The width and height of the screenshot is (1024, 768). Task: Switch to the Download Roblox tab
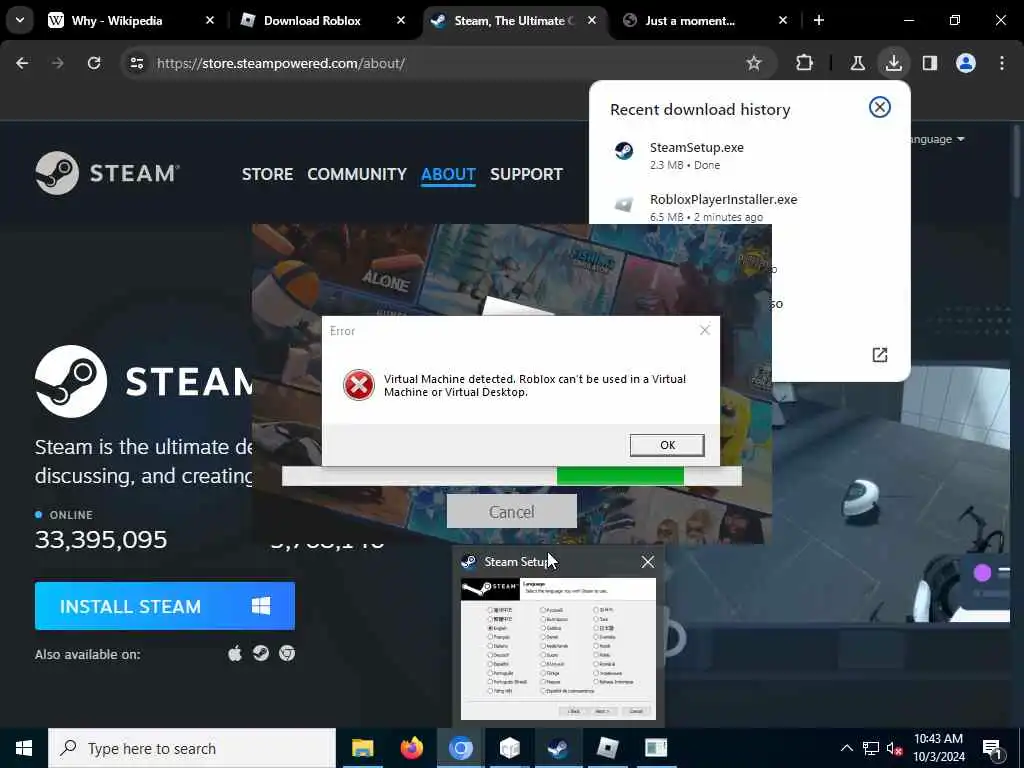pyautogui.click(x=312, y=21)
